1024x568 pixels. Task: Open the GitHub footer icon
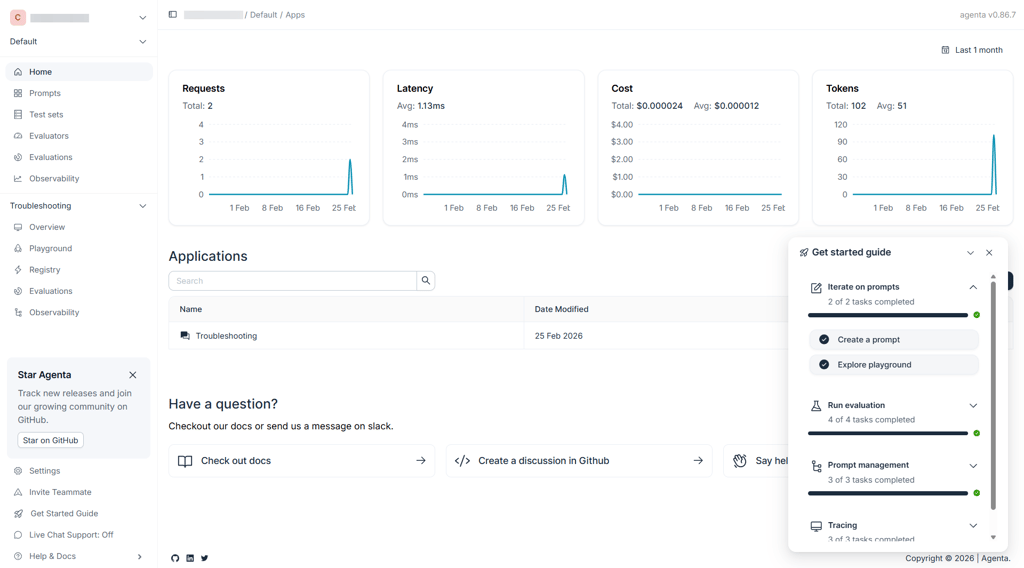(175, 558)
